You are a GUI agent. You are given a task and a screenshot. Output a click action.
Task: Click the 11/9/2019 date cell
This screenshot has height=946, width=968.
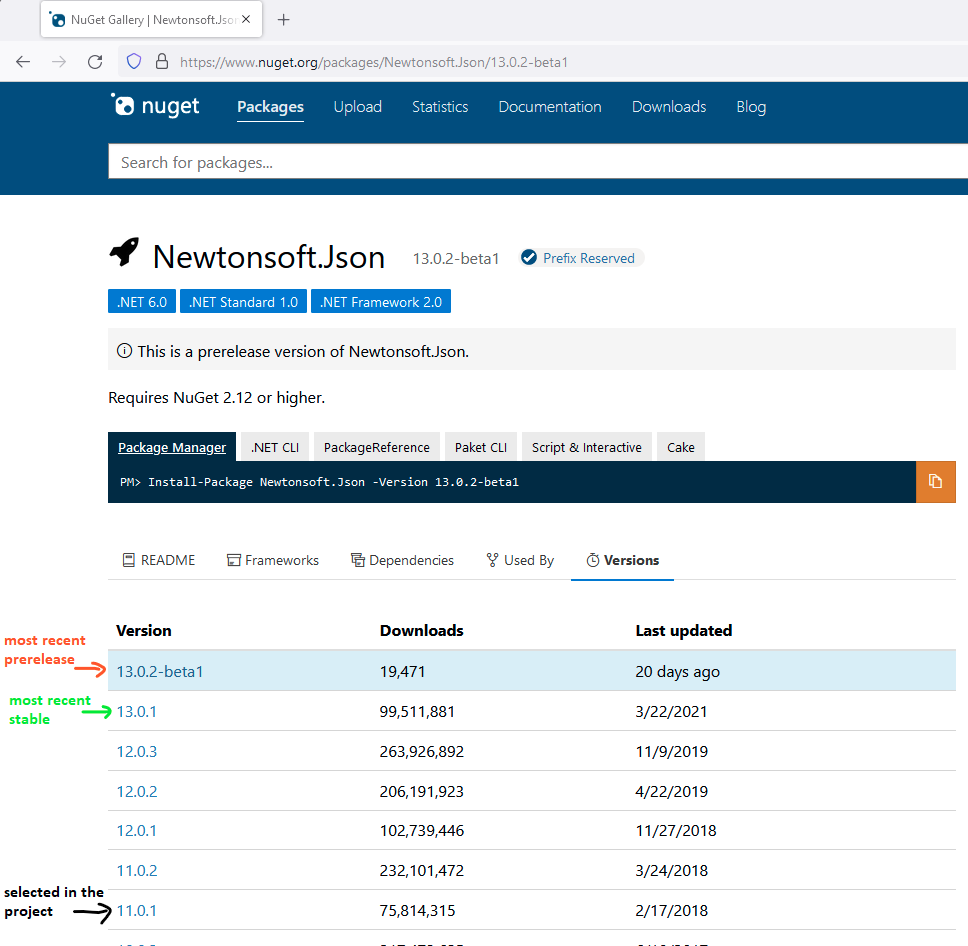click(x=672, y=751)
